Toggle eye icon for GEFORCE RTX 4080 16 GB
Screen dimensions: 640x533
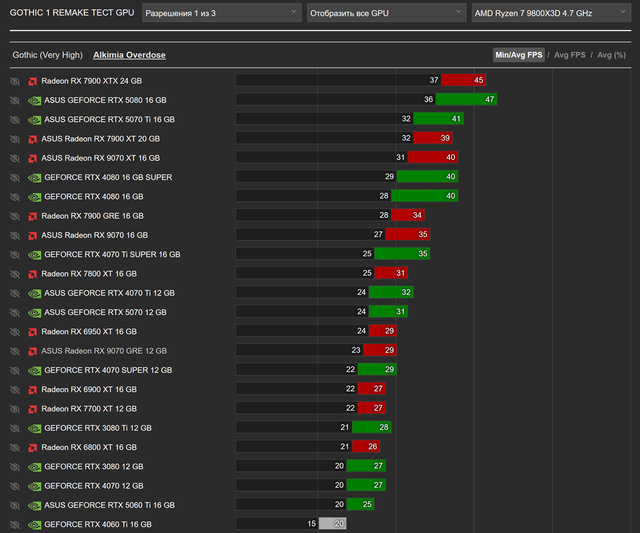(x=15, y=197)
